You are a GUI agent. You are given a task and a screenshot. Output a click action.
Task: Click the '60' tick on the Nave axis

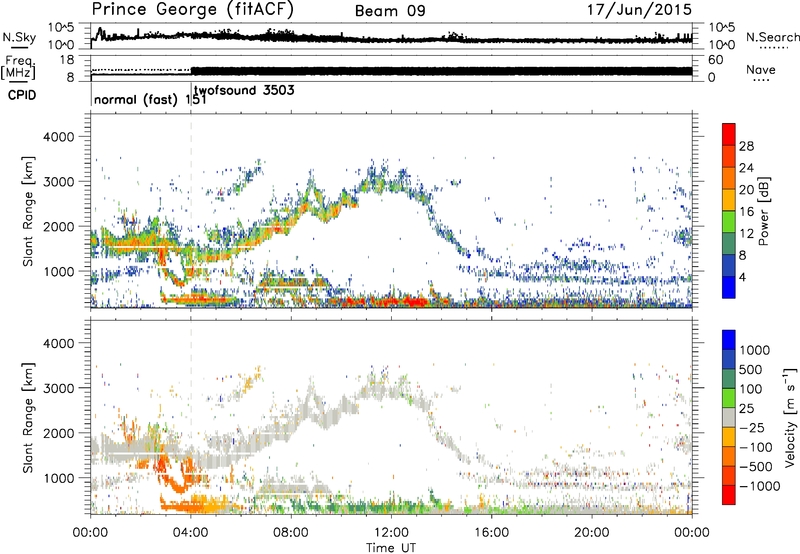(x=716, y=60)
